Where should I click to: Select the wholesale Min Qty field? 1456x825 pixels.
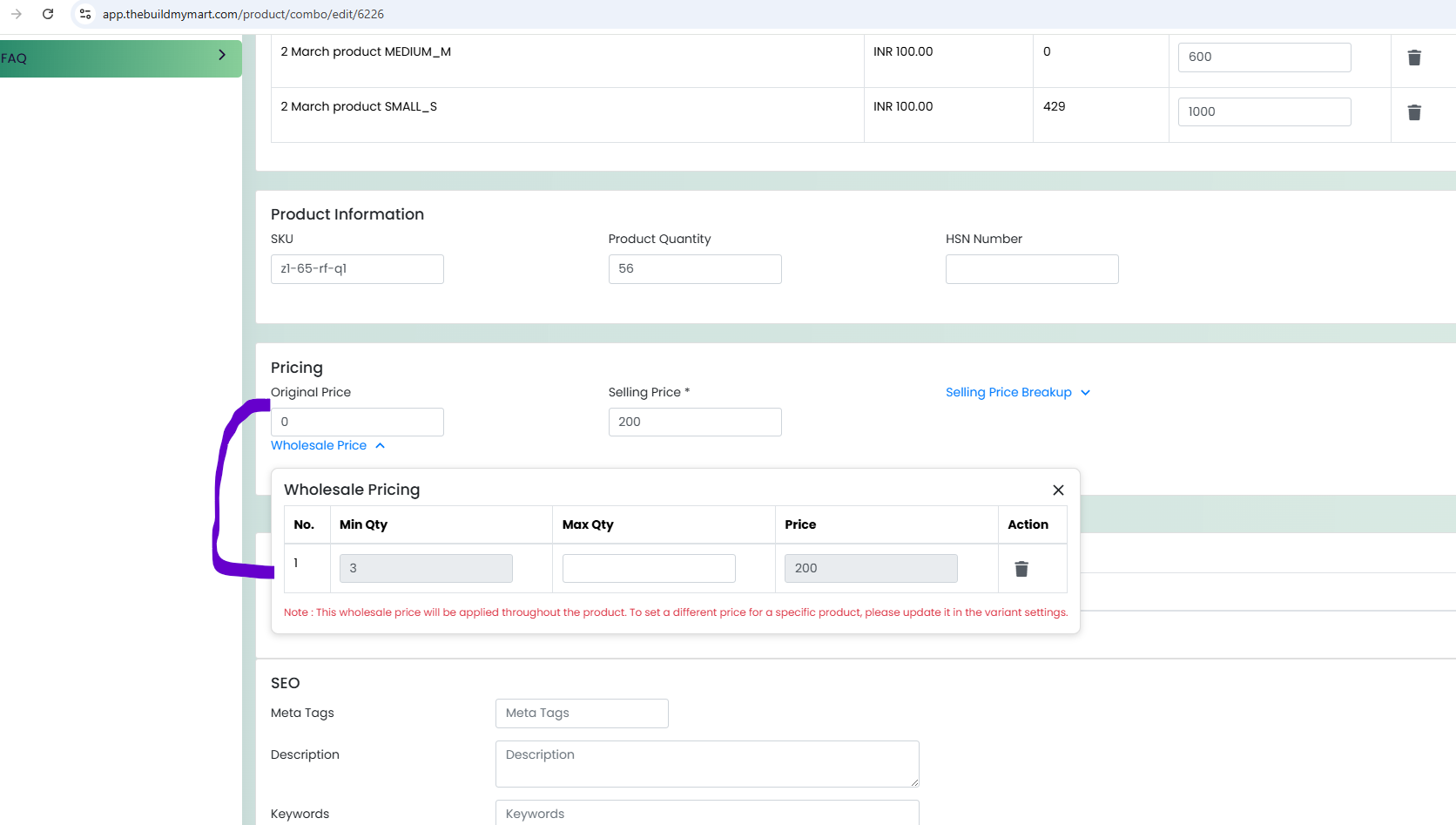click(426, 568)
